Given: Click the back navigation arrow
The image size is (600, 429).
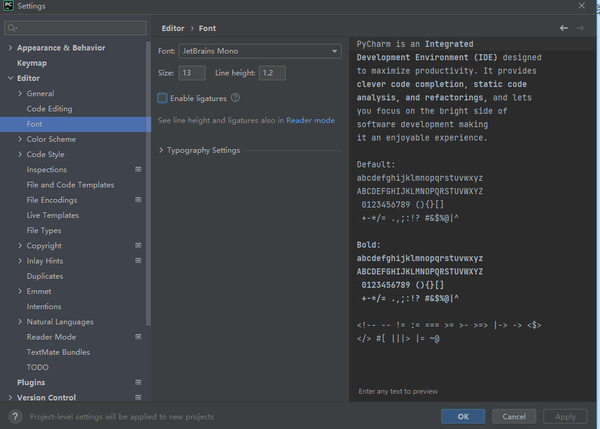Looking at the screenshot, I should 565,28.
